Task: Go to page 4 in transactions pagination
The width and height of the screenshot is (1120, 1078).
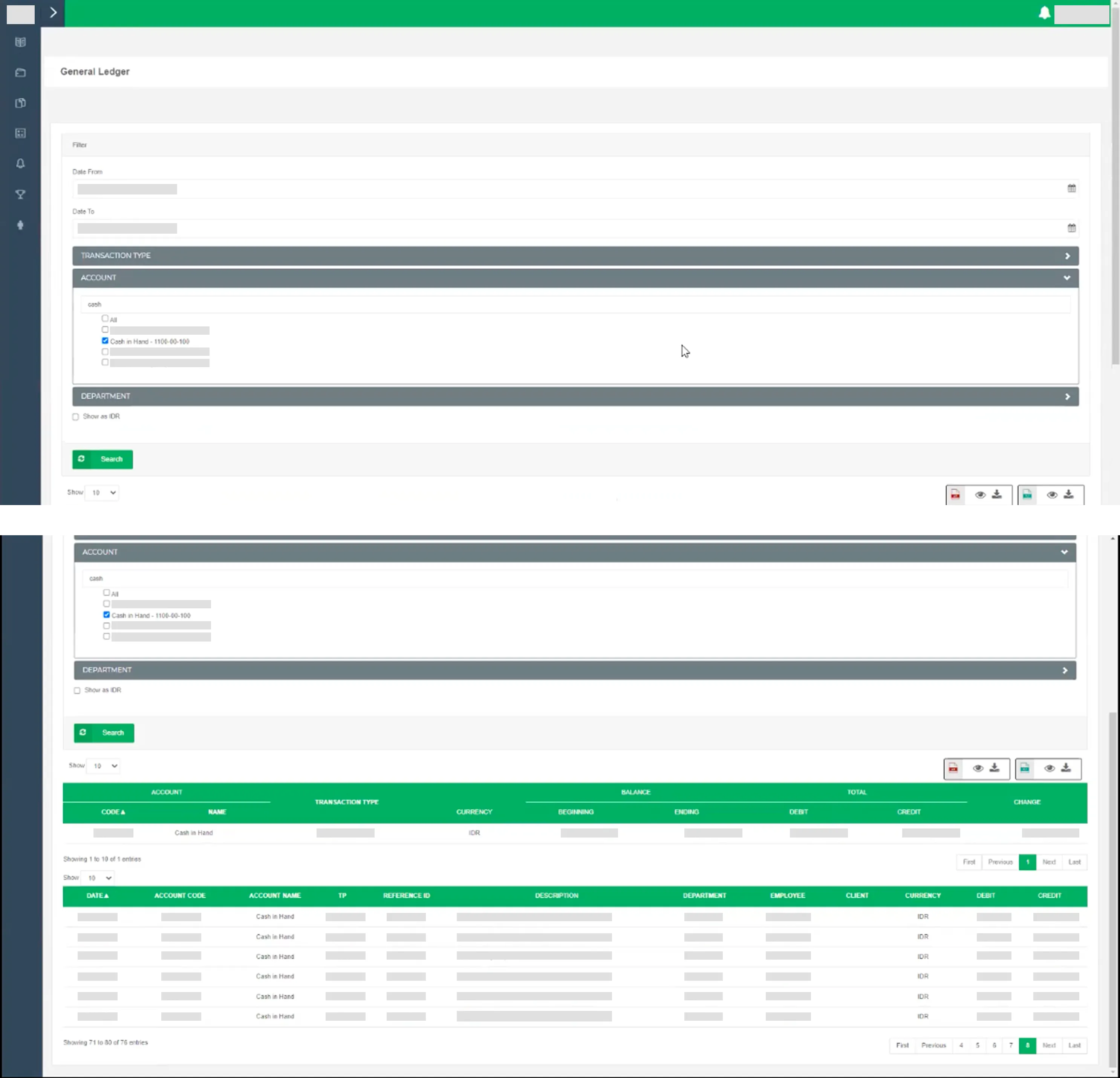Action: [x=961, y=1046]
